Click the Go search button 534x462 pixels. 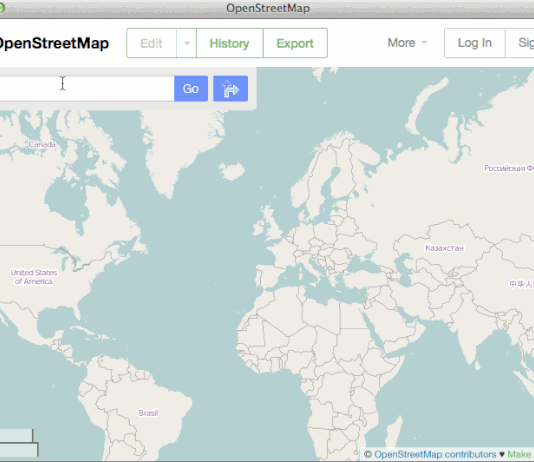(191, 89)
